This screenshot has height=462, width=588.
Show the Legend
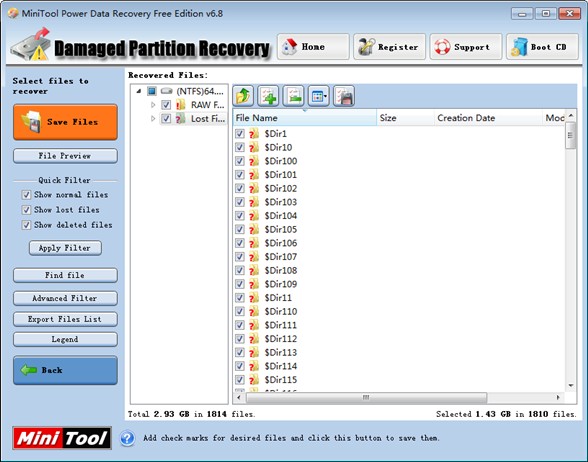tap(65, 339)
